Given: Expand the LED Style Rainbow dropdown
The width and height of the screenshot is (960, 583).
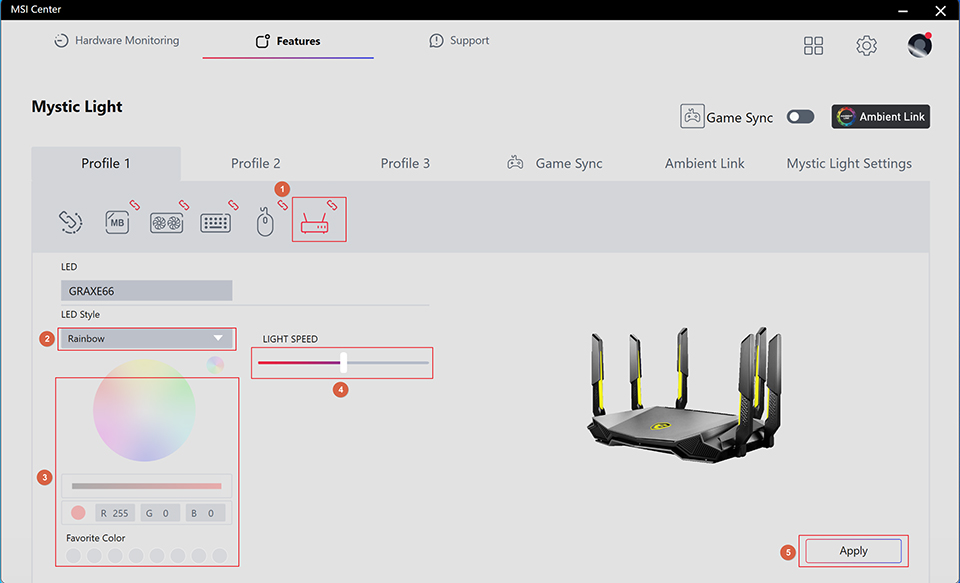Looking at the screenshot, I should pos(147,339).
